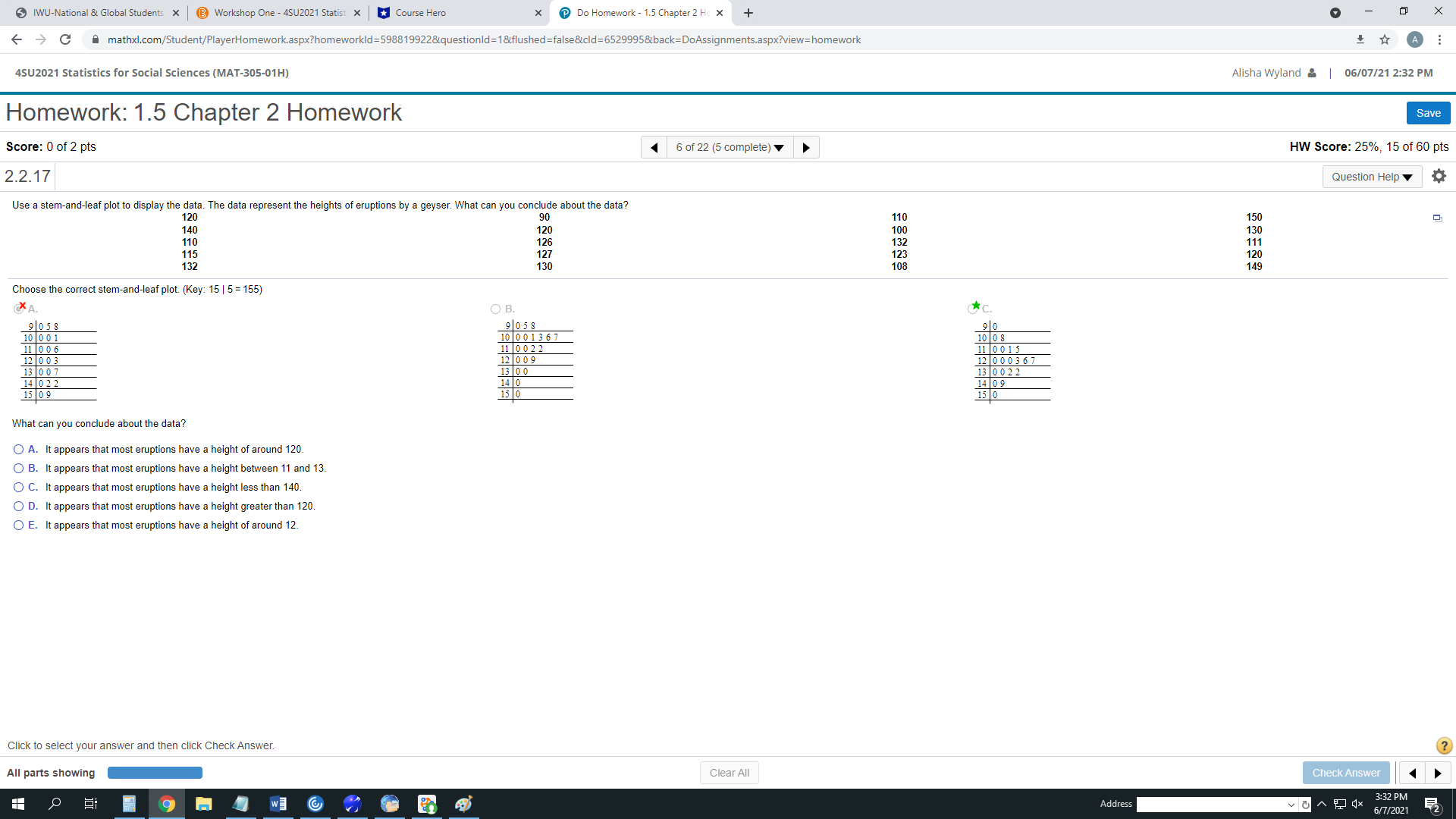Select option A: height of around 120
The width and height of the screenshot is (1456, 819).
[x=19, y=450]
